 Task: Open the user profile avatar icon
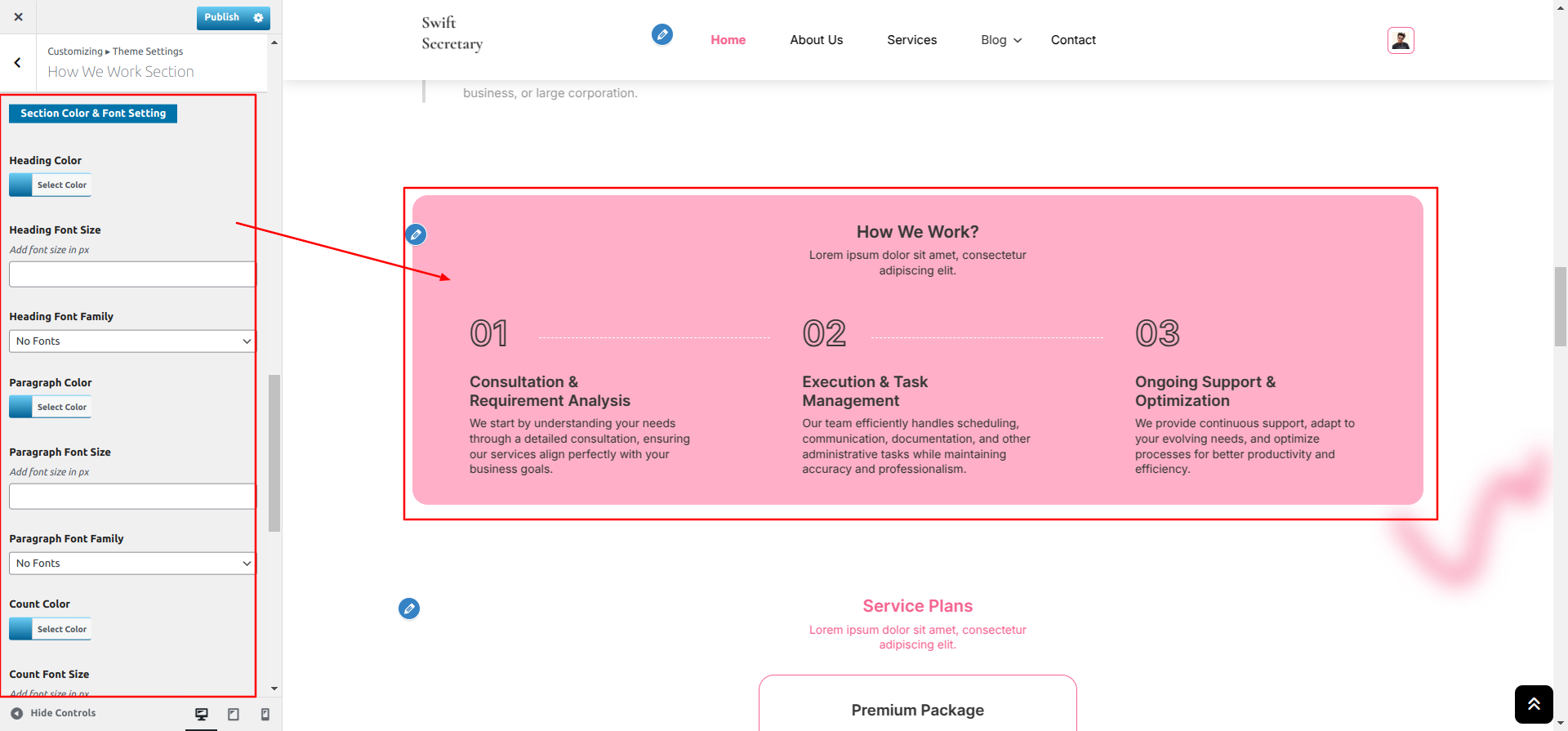tap(1401, 40)
